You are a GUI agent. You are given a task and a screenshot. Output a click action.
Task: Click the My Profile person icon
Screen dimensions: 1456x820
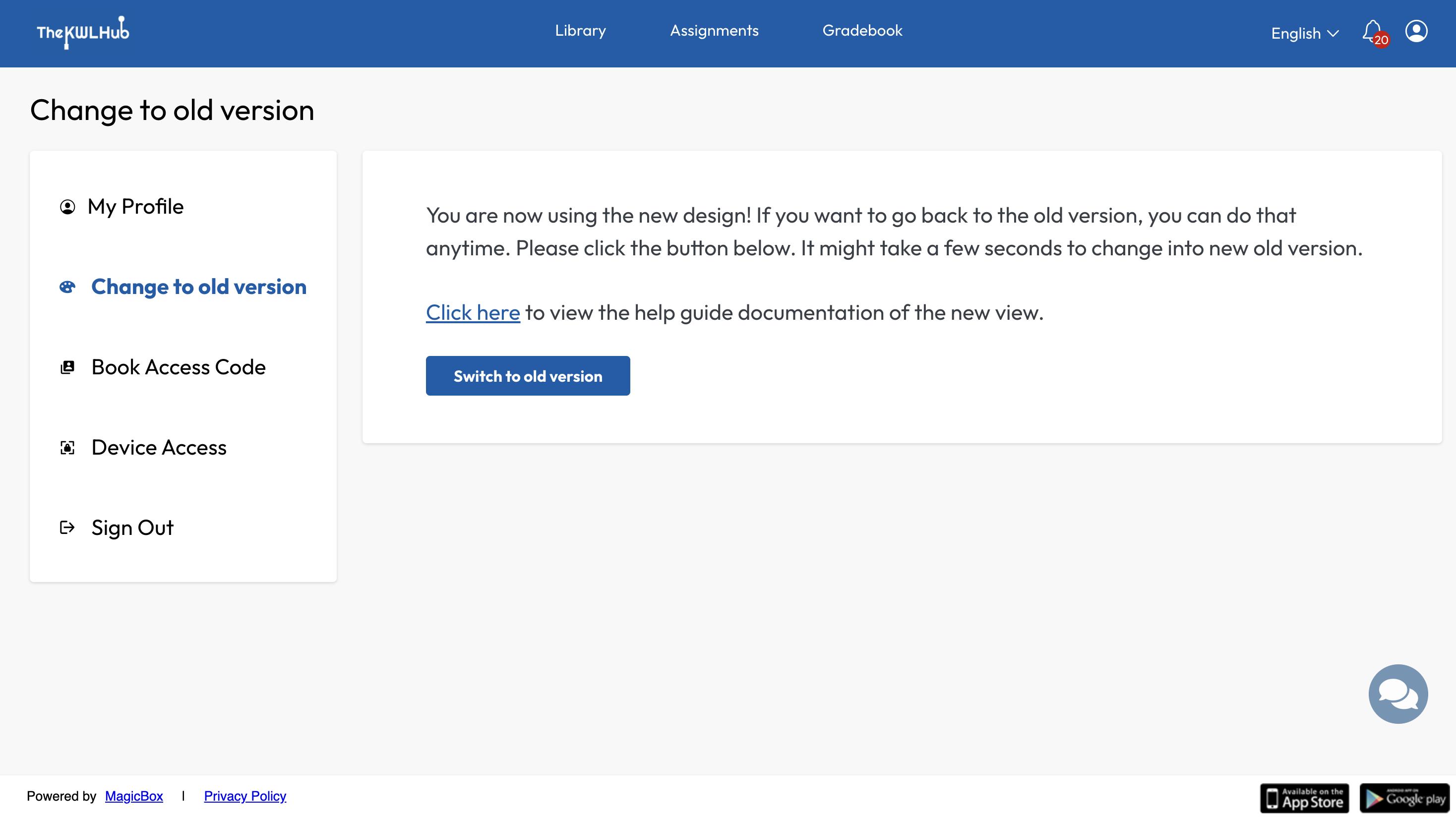67,207
